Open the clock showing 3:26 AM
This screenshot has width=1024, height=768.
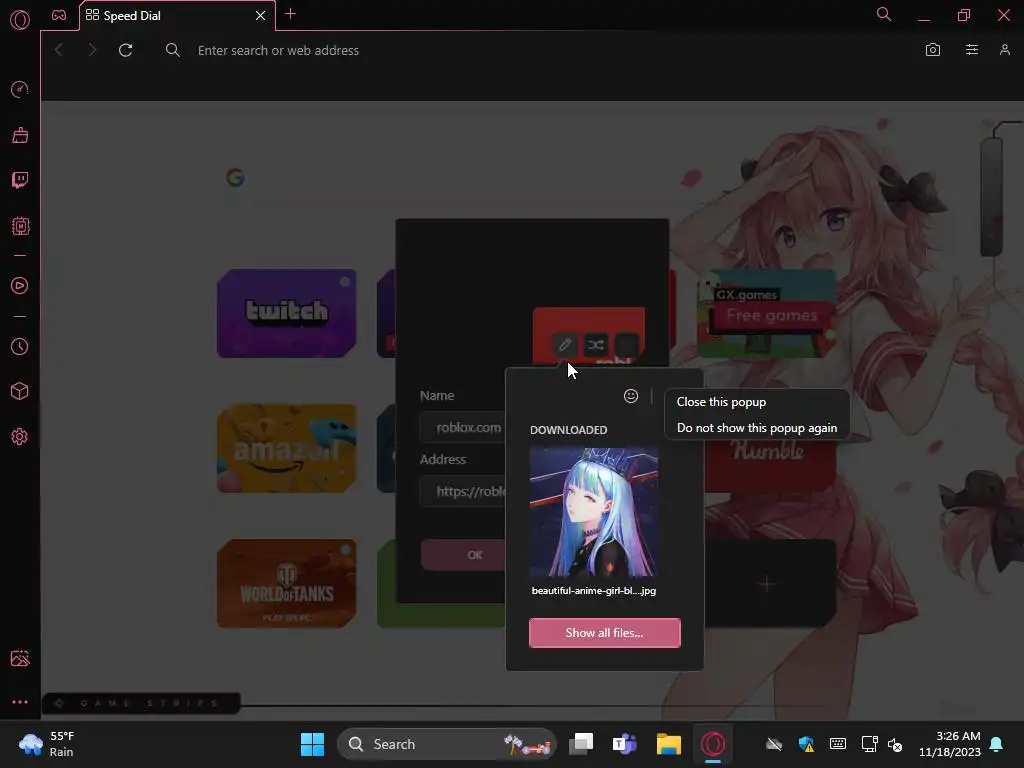tap(950, 744)
